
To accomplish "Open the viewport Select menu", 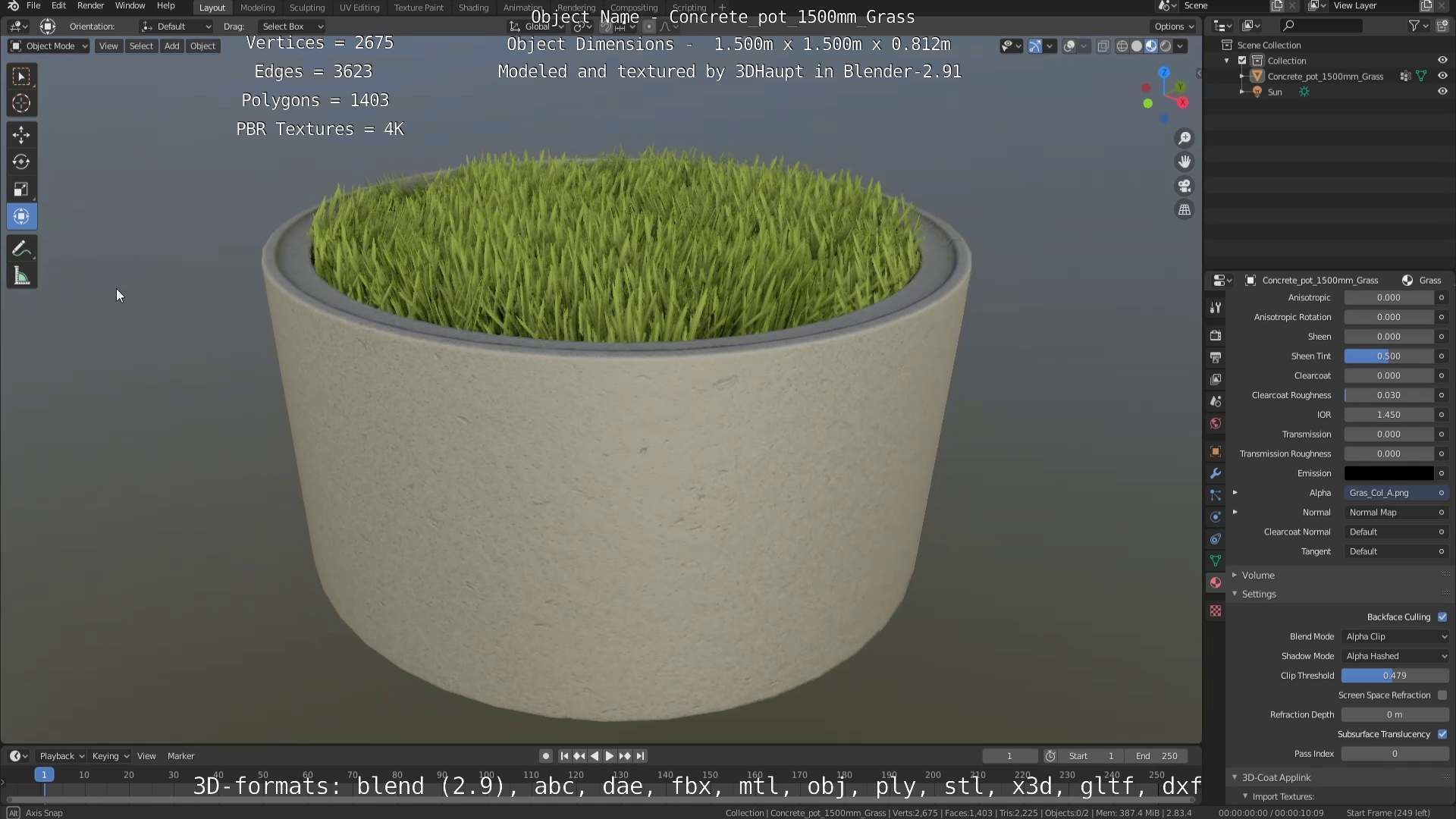I will pos(141,46).
